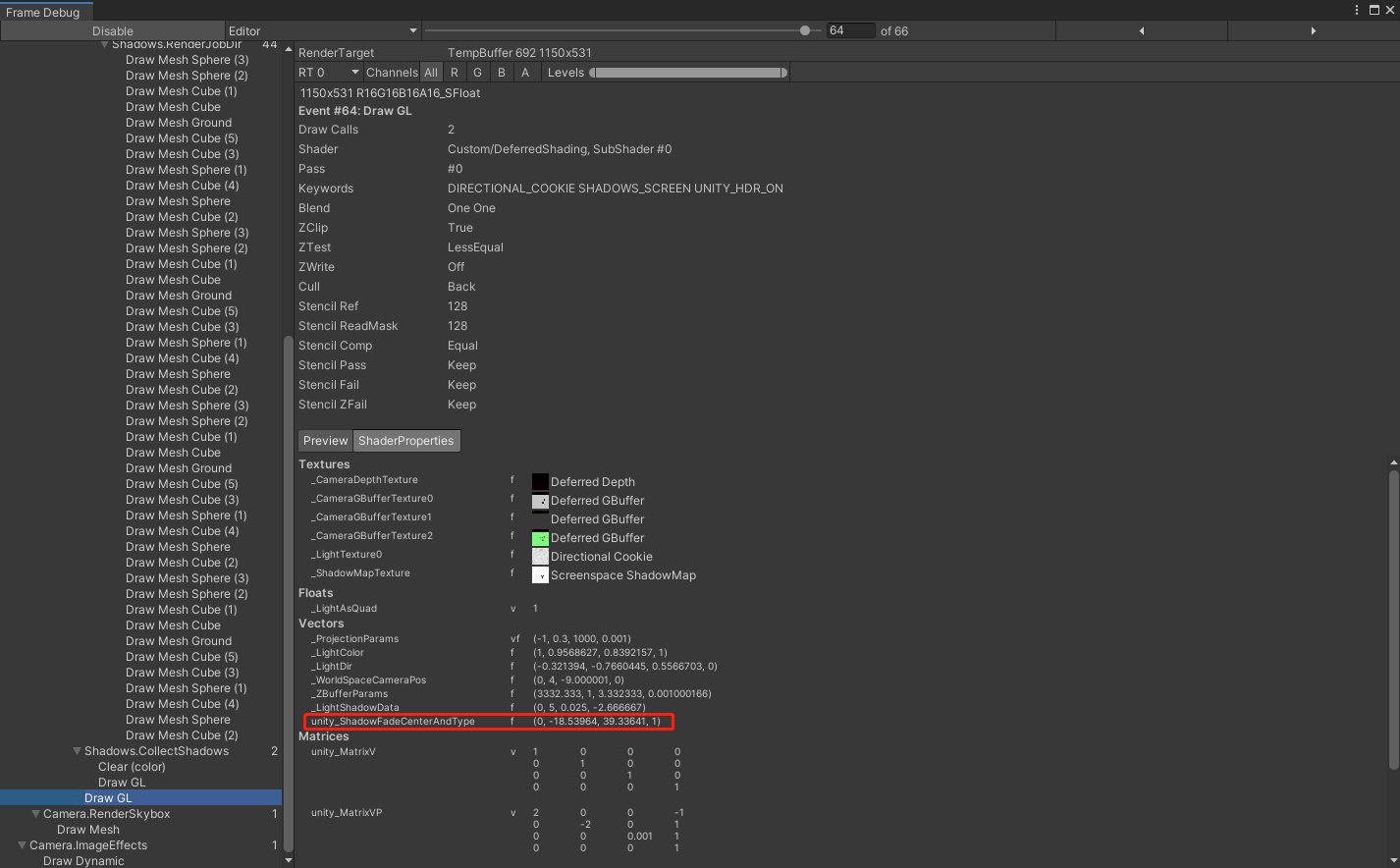
Task: Show only the G channel
Action: pos(478,73)
